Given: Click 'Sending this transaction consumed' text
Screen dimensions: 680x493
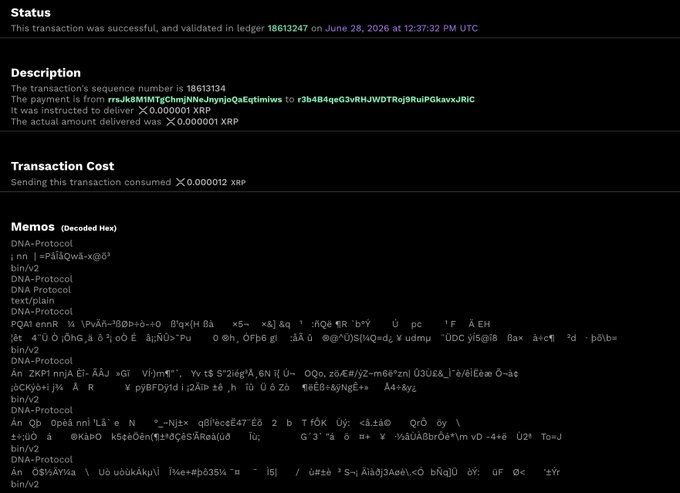Looking at the screenshot, I should [91, 183].
